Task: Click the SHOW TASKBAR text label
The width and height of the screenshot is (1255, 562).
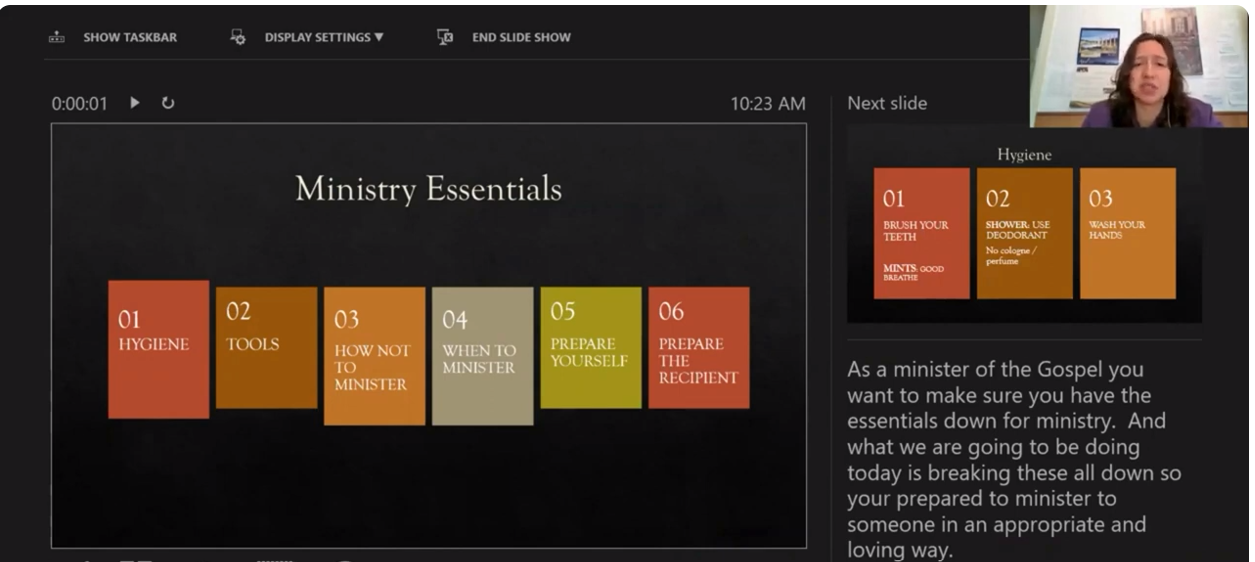Action: (130, 38)
